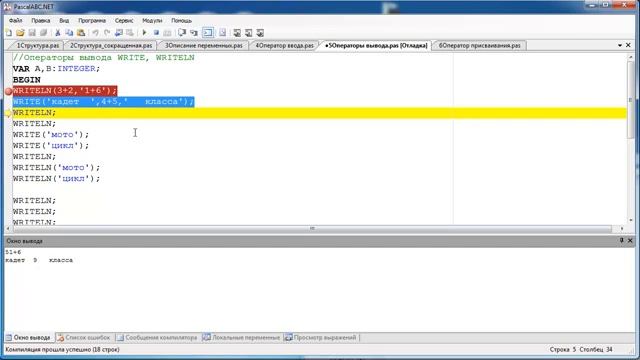Image resolution: width=640 pixels, height=360 pixels.
Task: Toggle the output window toolbar button
Action: tap(208, 33)
